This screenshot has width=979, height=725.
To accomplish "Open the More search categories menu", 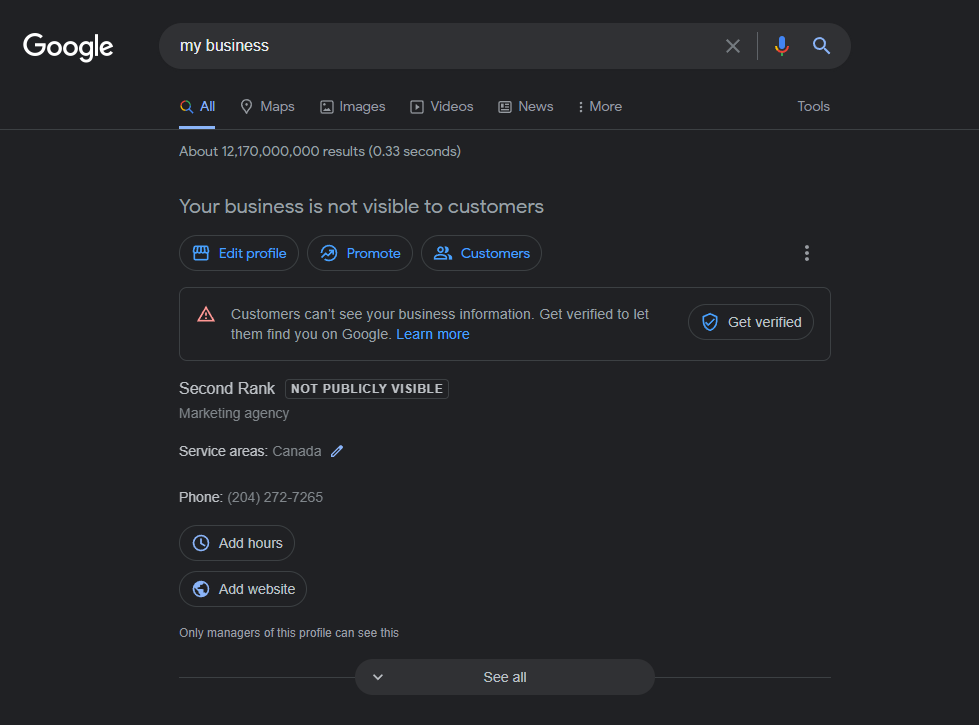I will pos(599,106).
